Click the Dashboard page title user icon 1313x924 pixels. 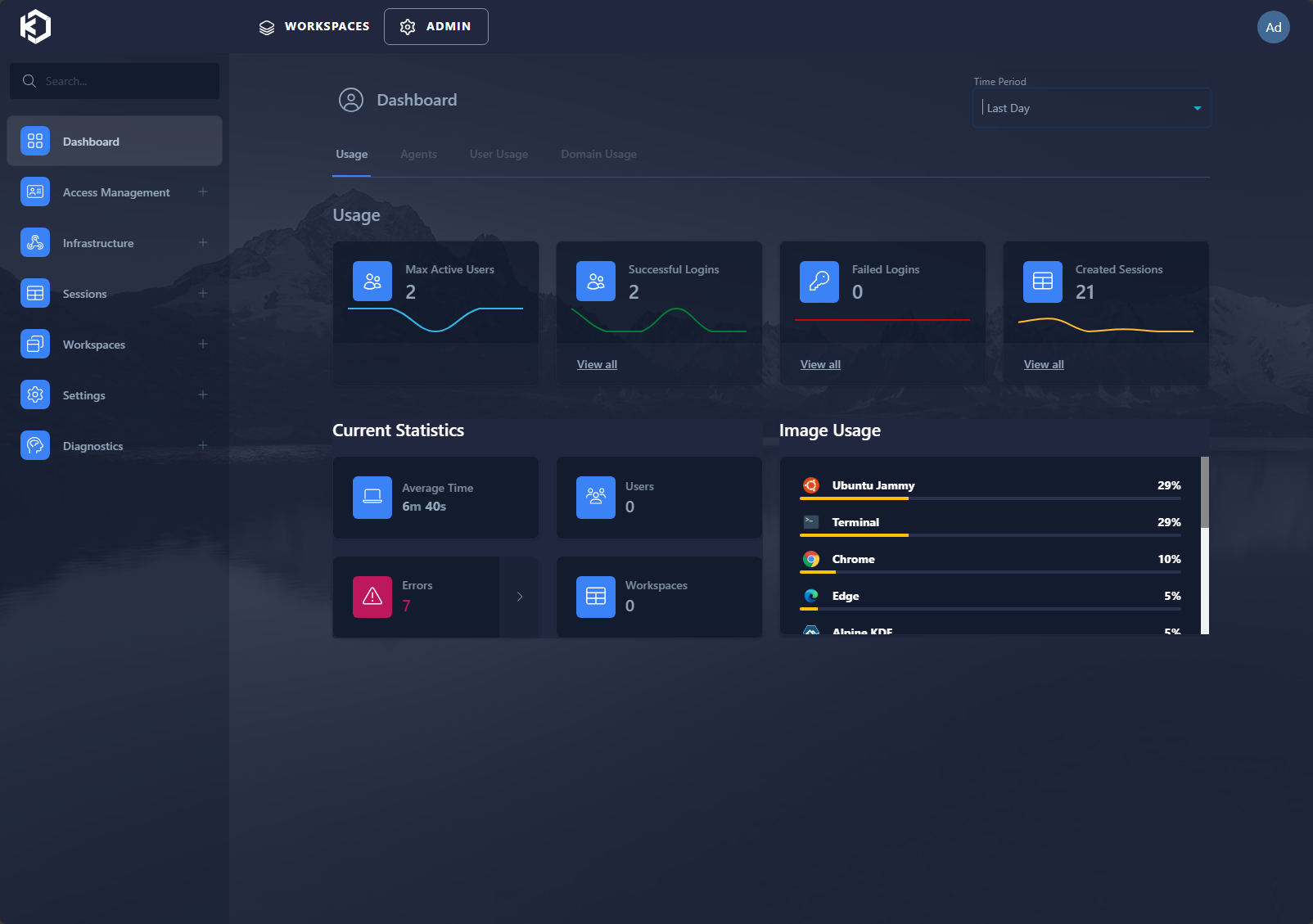(x=351, y=100)
